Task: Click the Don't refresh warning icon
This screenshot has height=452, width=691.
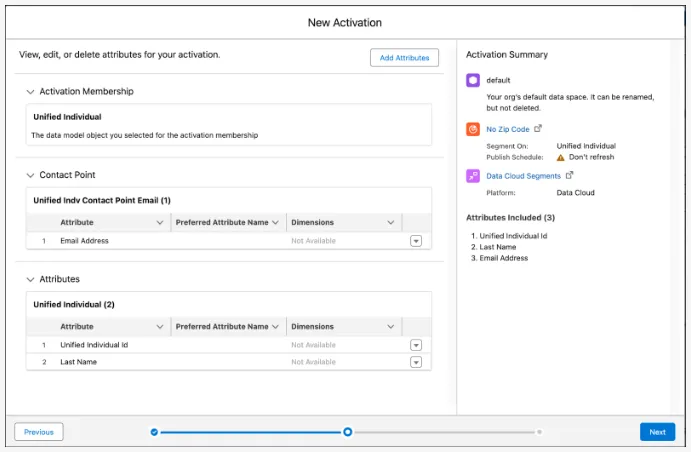Action: click(x=560, y=157)
